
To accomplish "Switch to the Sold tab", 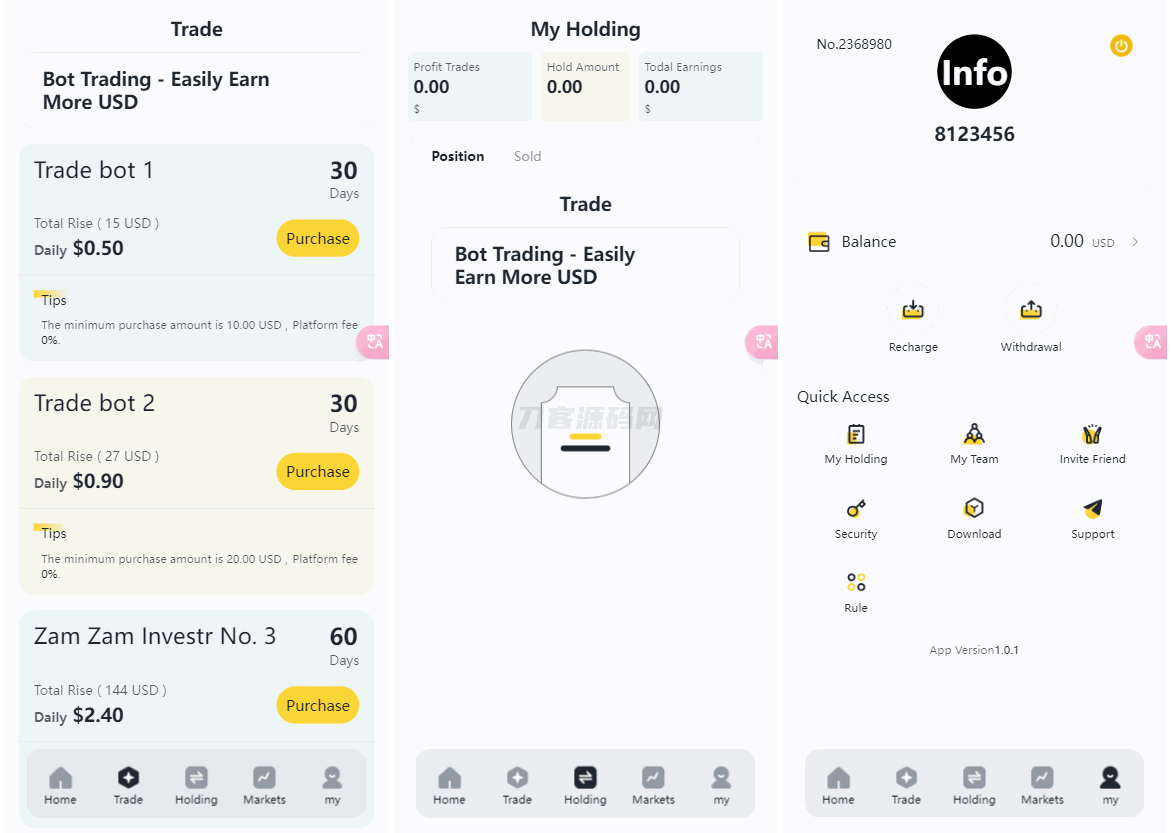I will (x=527, y=156).
